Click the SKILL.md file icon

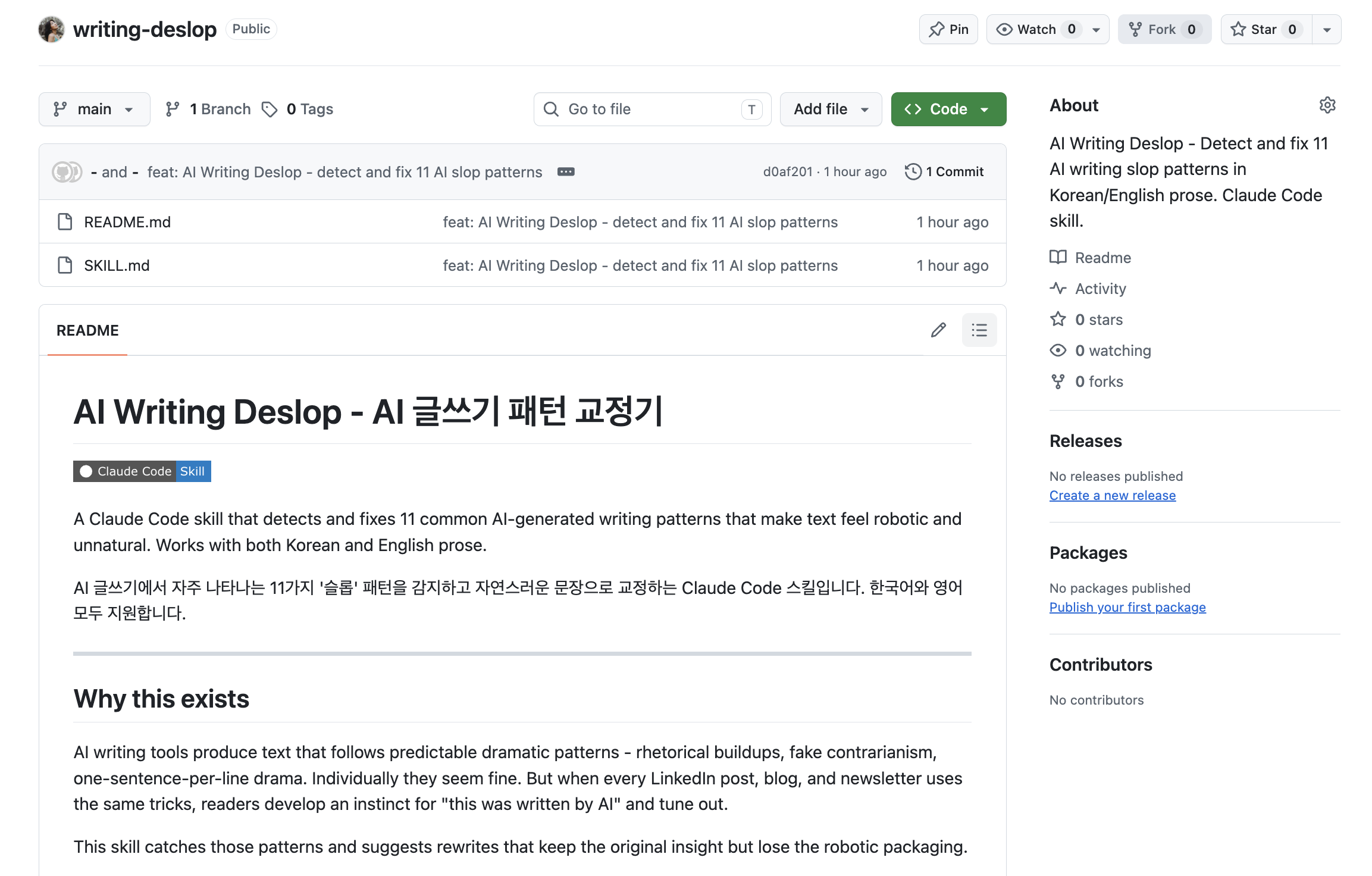pos(65,265)
